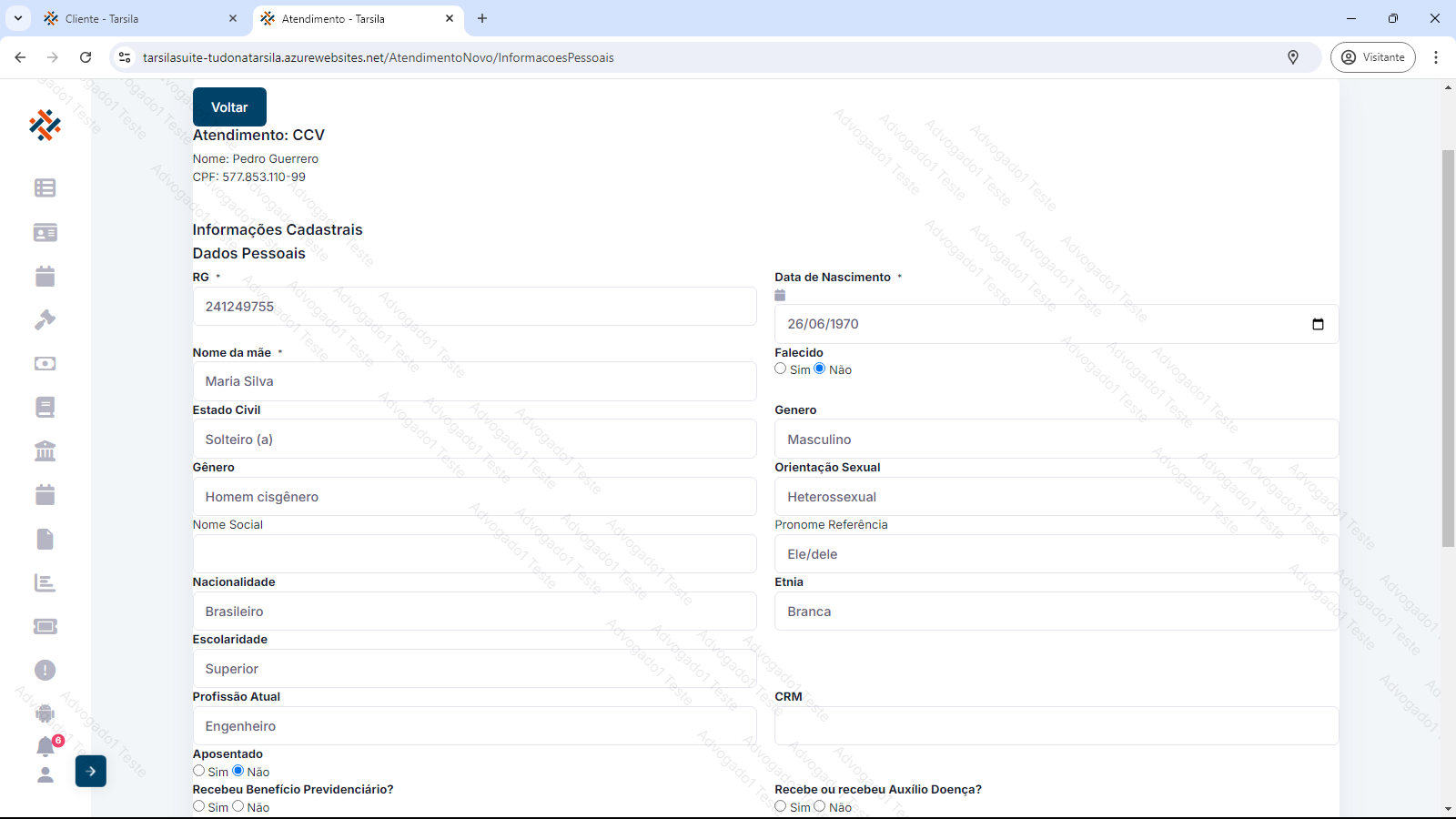Open the Escolaridade dropdown
The image size is (1456, 819).
click(x=474, y=669)
